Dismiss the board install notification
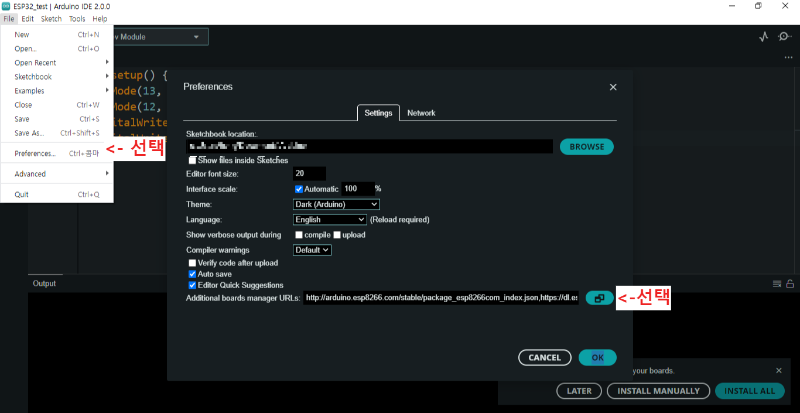 tap(778, 371)
